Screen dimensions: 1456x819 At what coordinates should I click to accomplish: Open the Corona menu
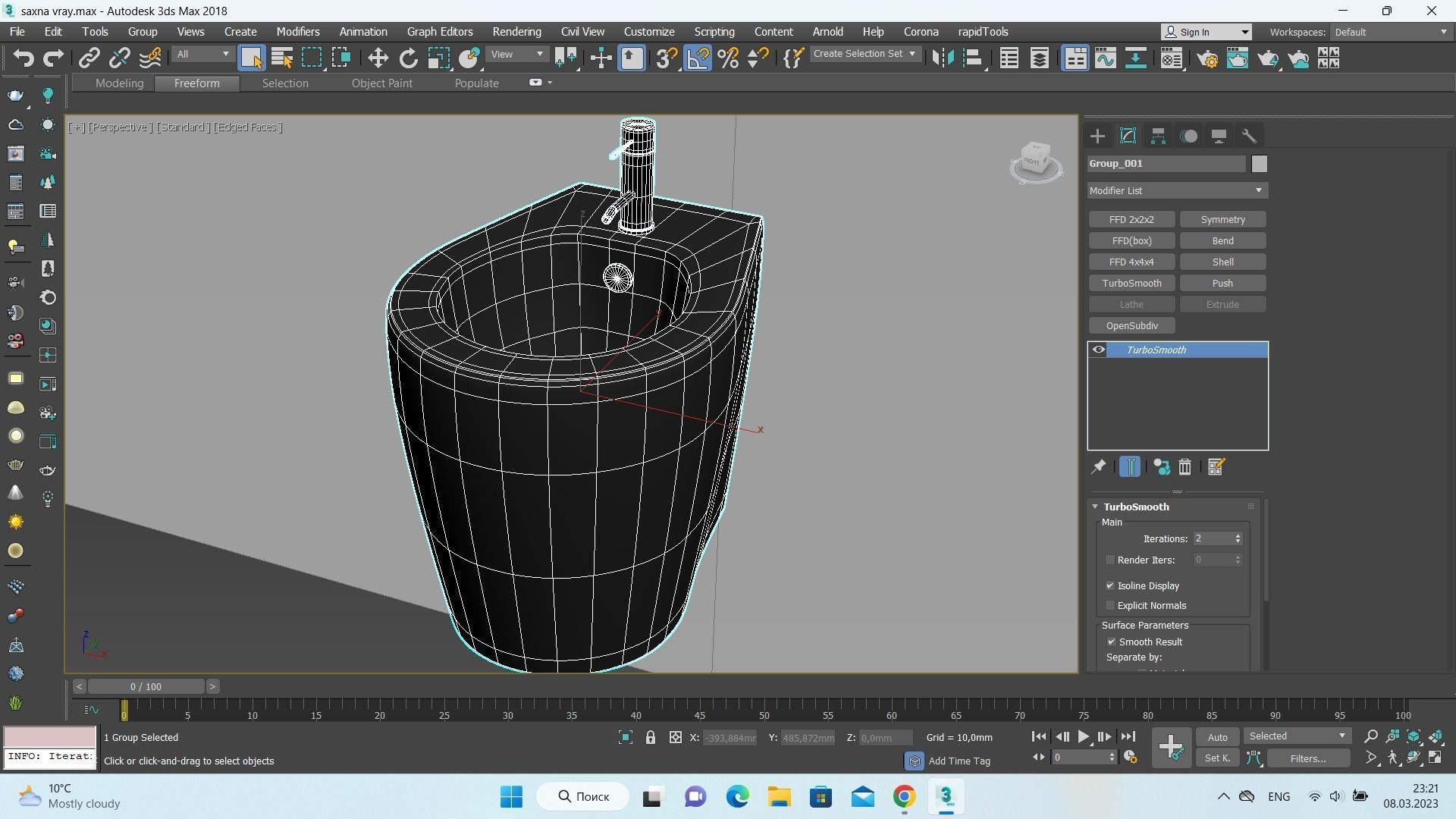click(x=921, y=32)
